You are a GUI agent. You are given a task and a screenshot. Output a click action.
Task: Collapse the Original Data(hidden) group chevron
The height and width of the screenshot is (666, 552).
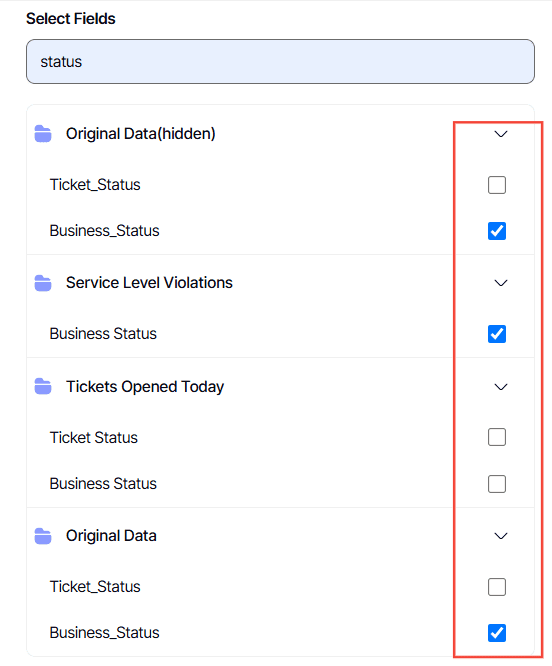tap(501, 134)
